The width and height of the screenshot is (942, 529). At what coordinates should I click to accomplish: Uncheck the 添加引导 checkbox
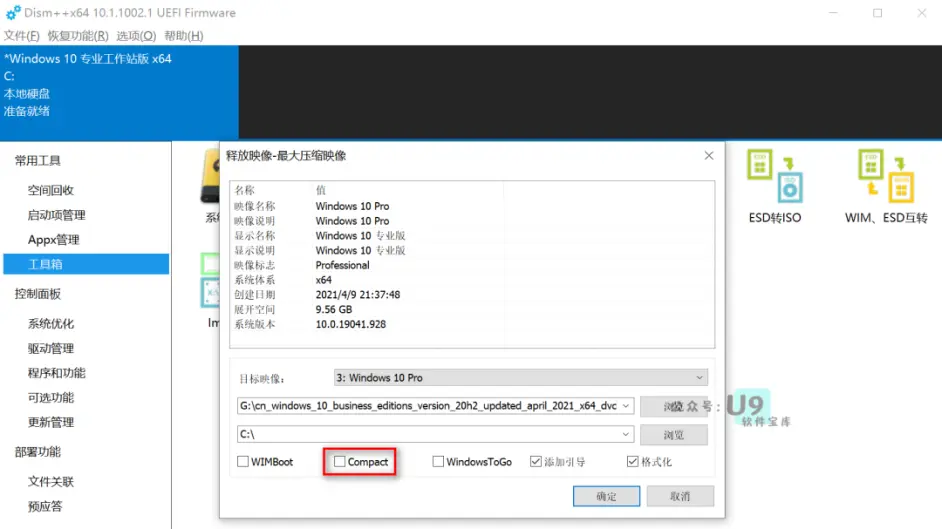coord(535,461)
